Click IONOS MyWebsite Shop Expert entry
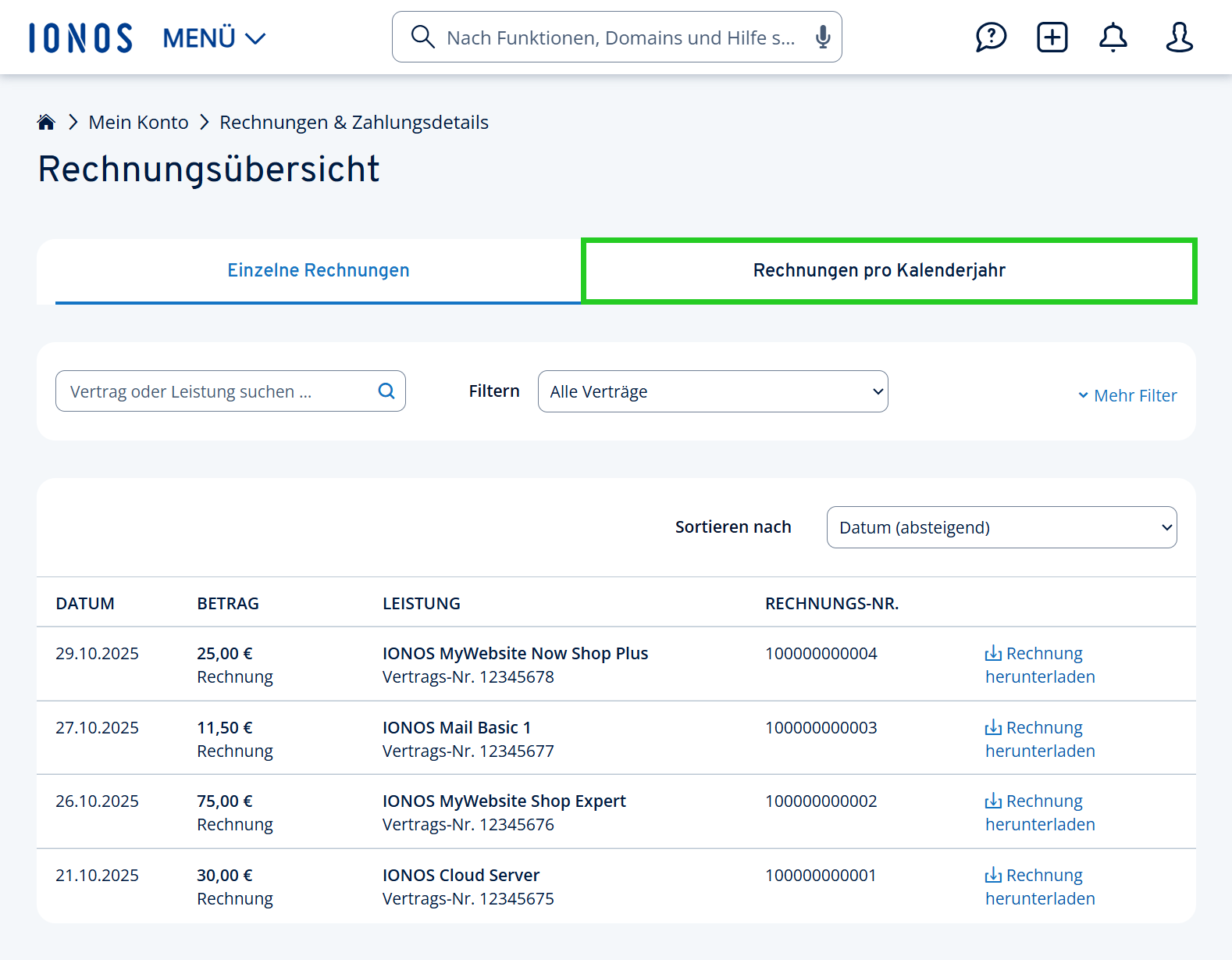 [504, 801]
